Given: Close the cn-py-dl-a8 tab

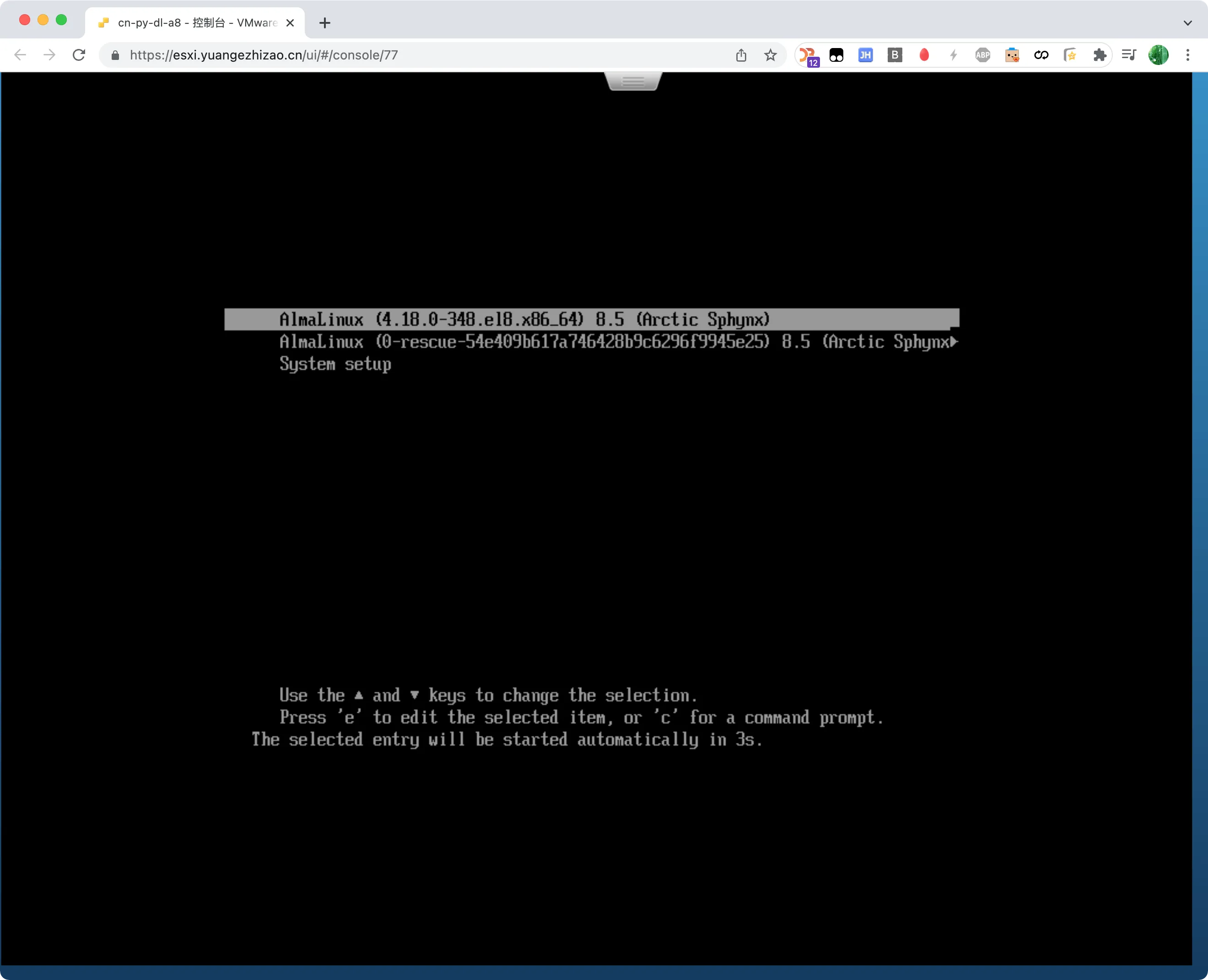Looking at the screenshot, I should pos(290,23).
